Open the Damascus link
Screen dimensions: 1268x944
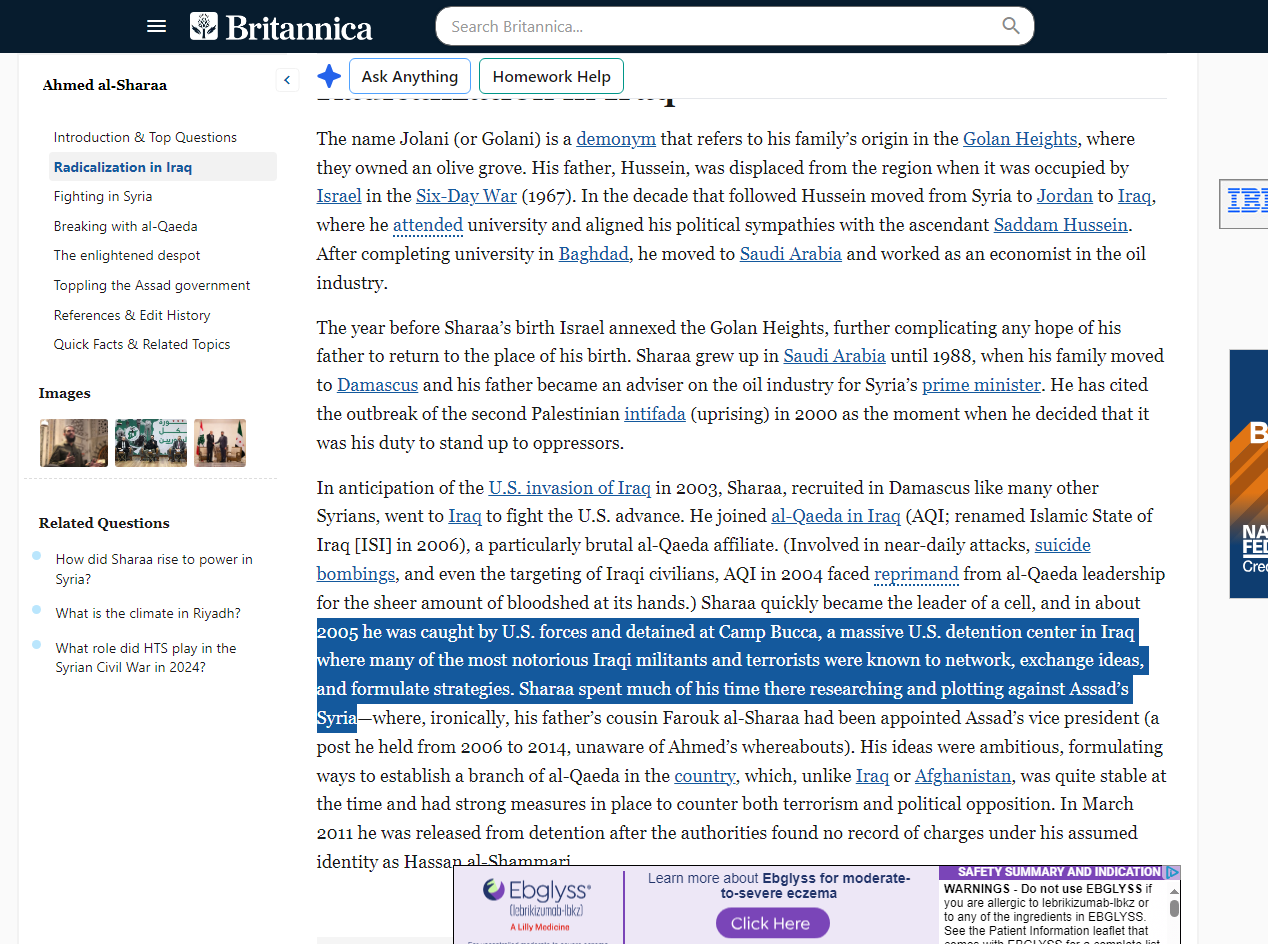tap(378, 385)
